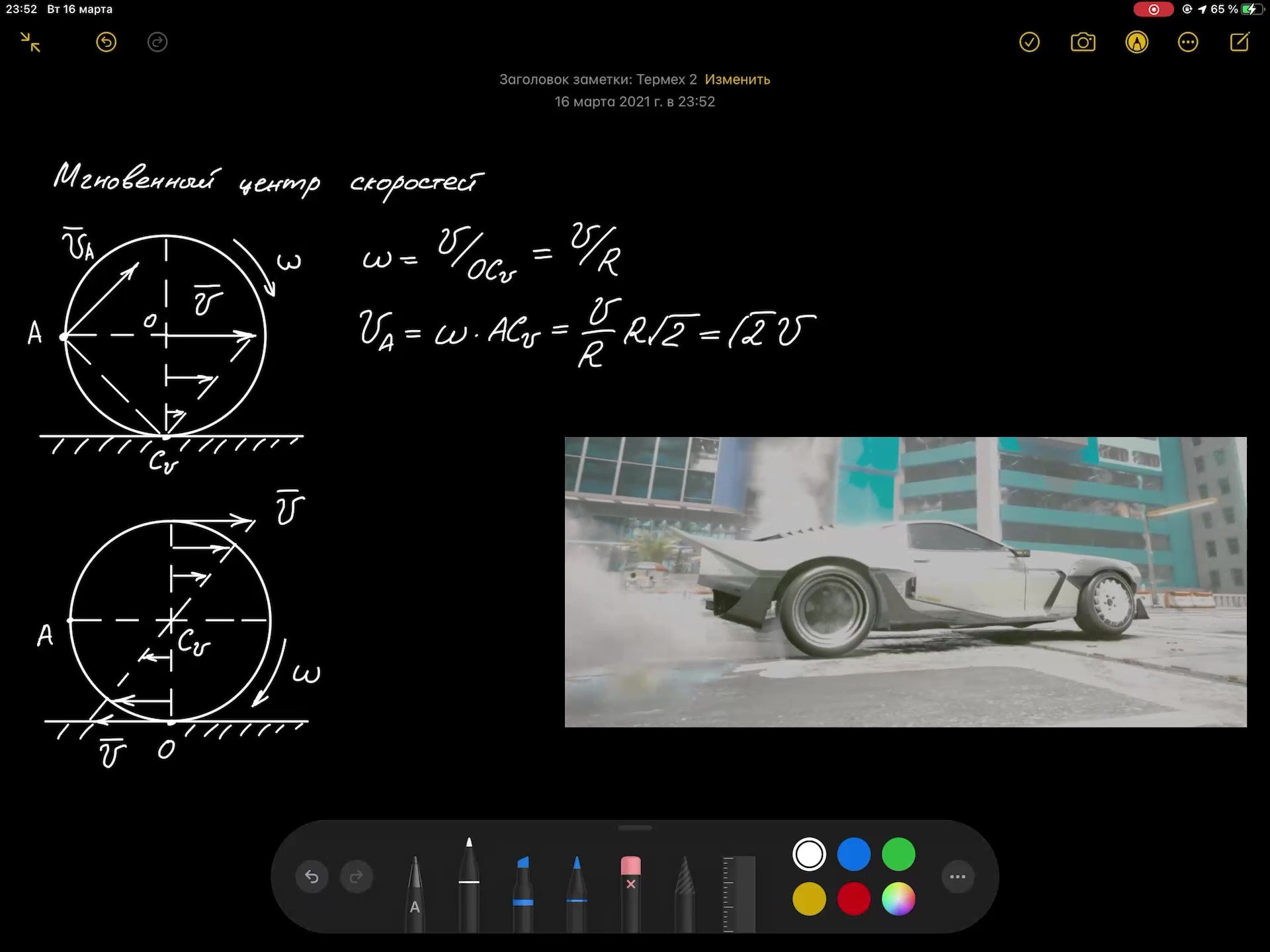Choose the red color swatch
Image resolution: width=1270 pixels, height=952 pixels.
coord(853,899)
